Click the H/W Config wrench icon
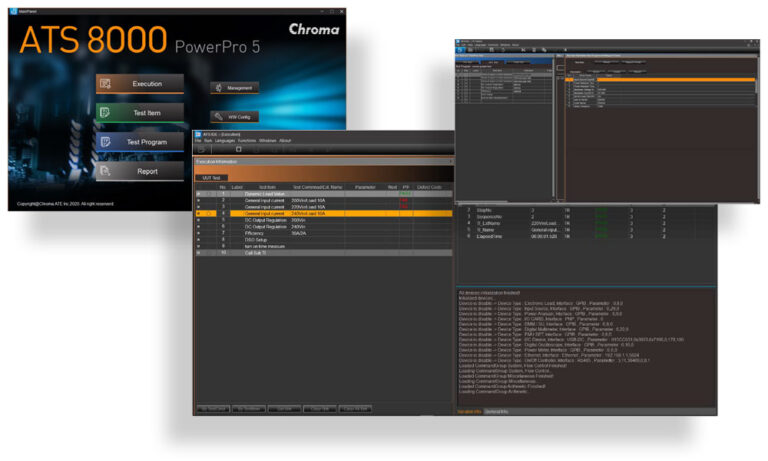768x461 pixels. [x=218, y=117]
